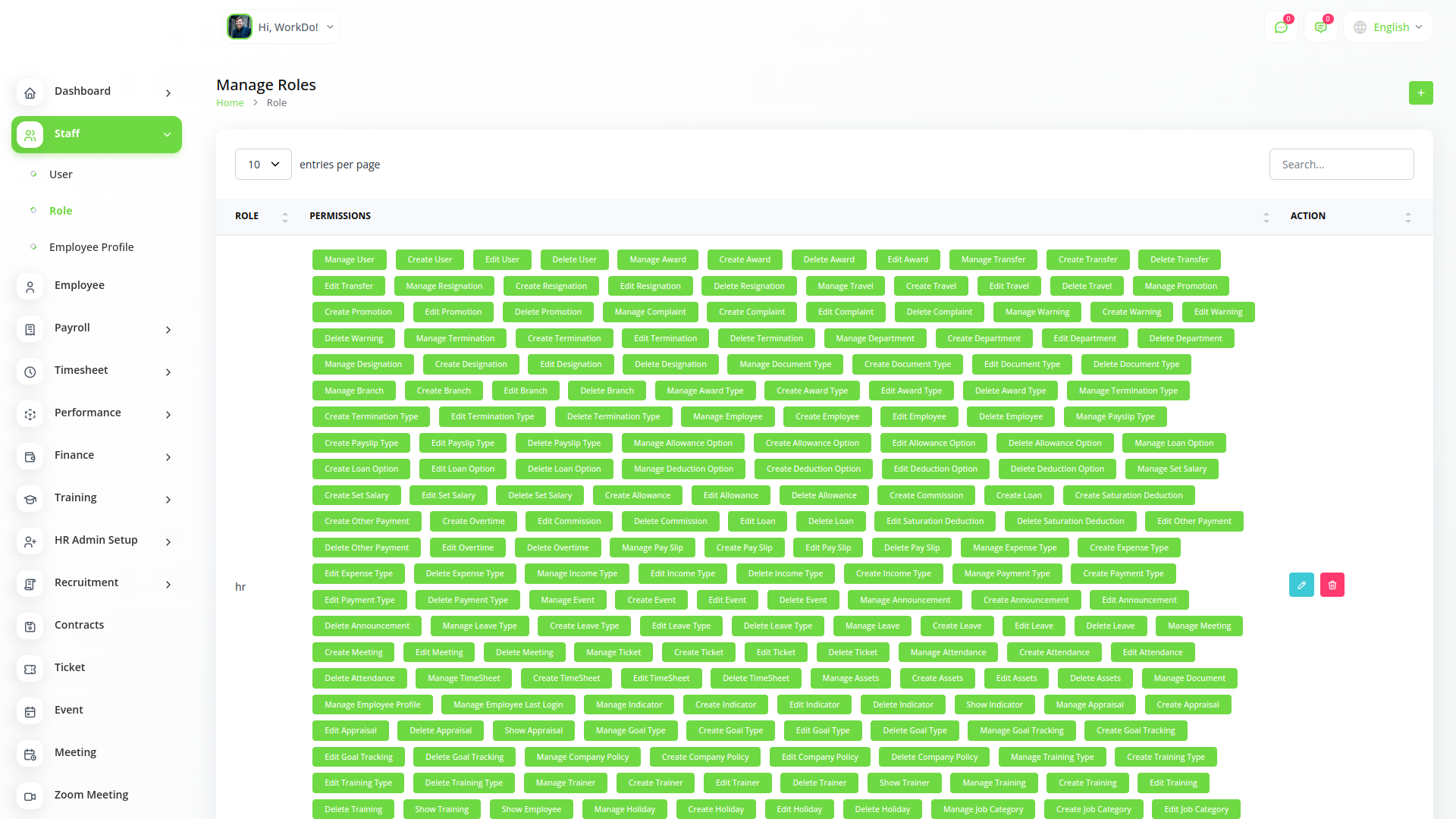1456x819 pixels.
Task: Expand the Performance menu chevron
Action: (168, 415)
